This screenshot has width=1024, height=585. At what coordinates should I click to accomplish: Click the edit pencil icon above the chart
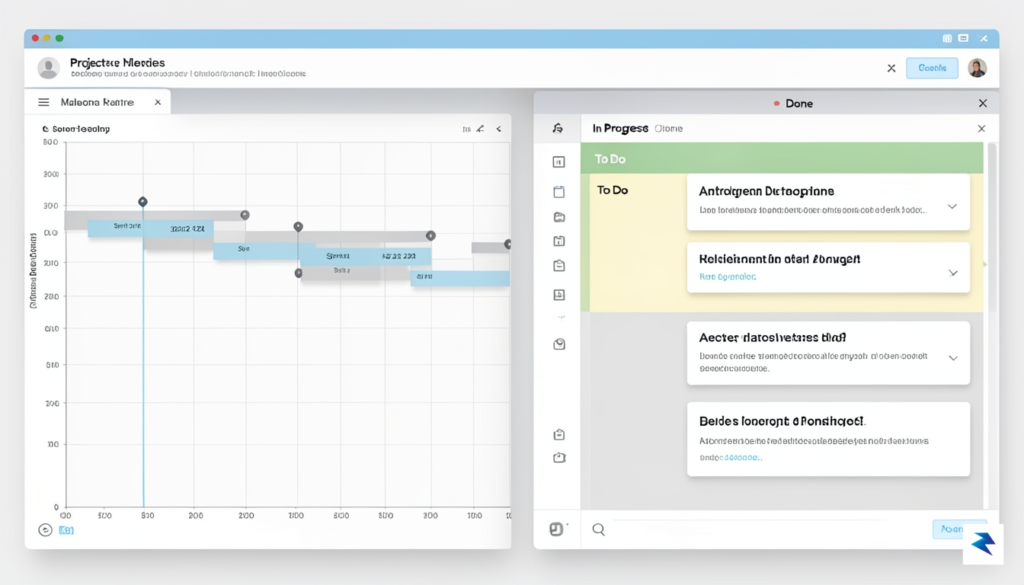pyautogui.click(x=481, y=129)
